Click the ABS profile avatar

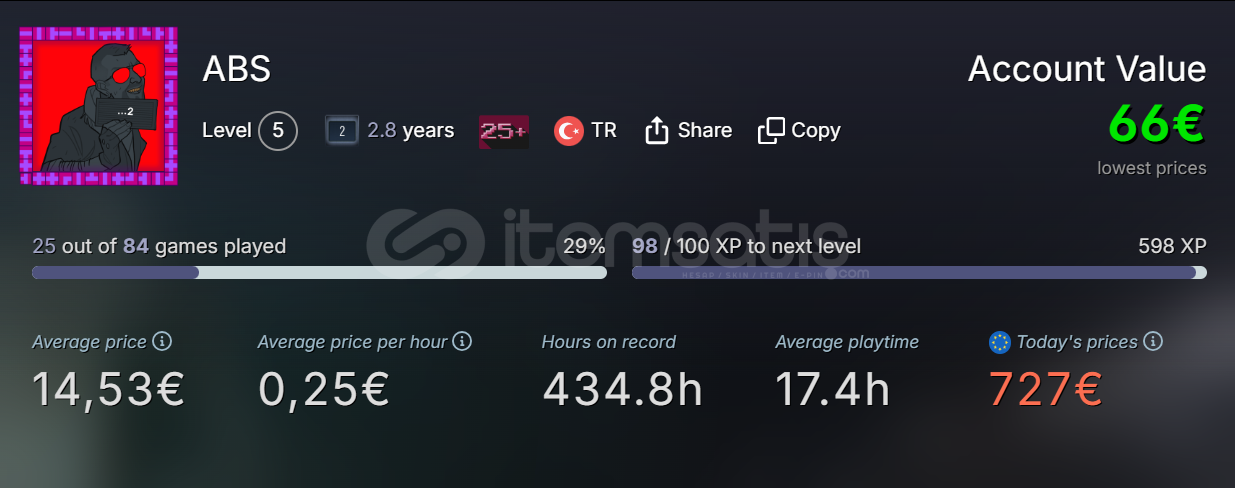[x=98, y=106]
